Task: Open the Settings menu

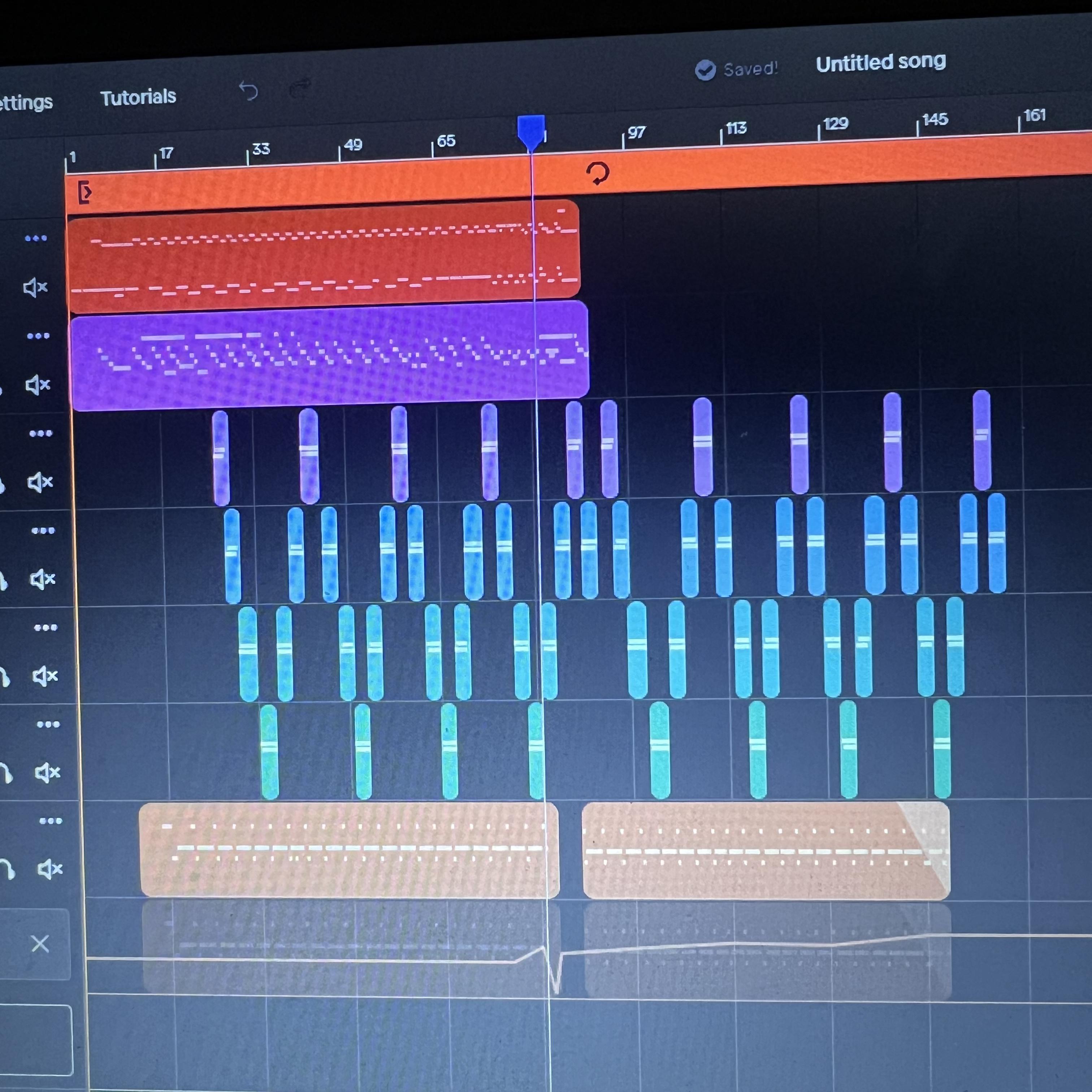Action: point(25,102)
